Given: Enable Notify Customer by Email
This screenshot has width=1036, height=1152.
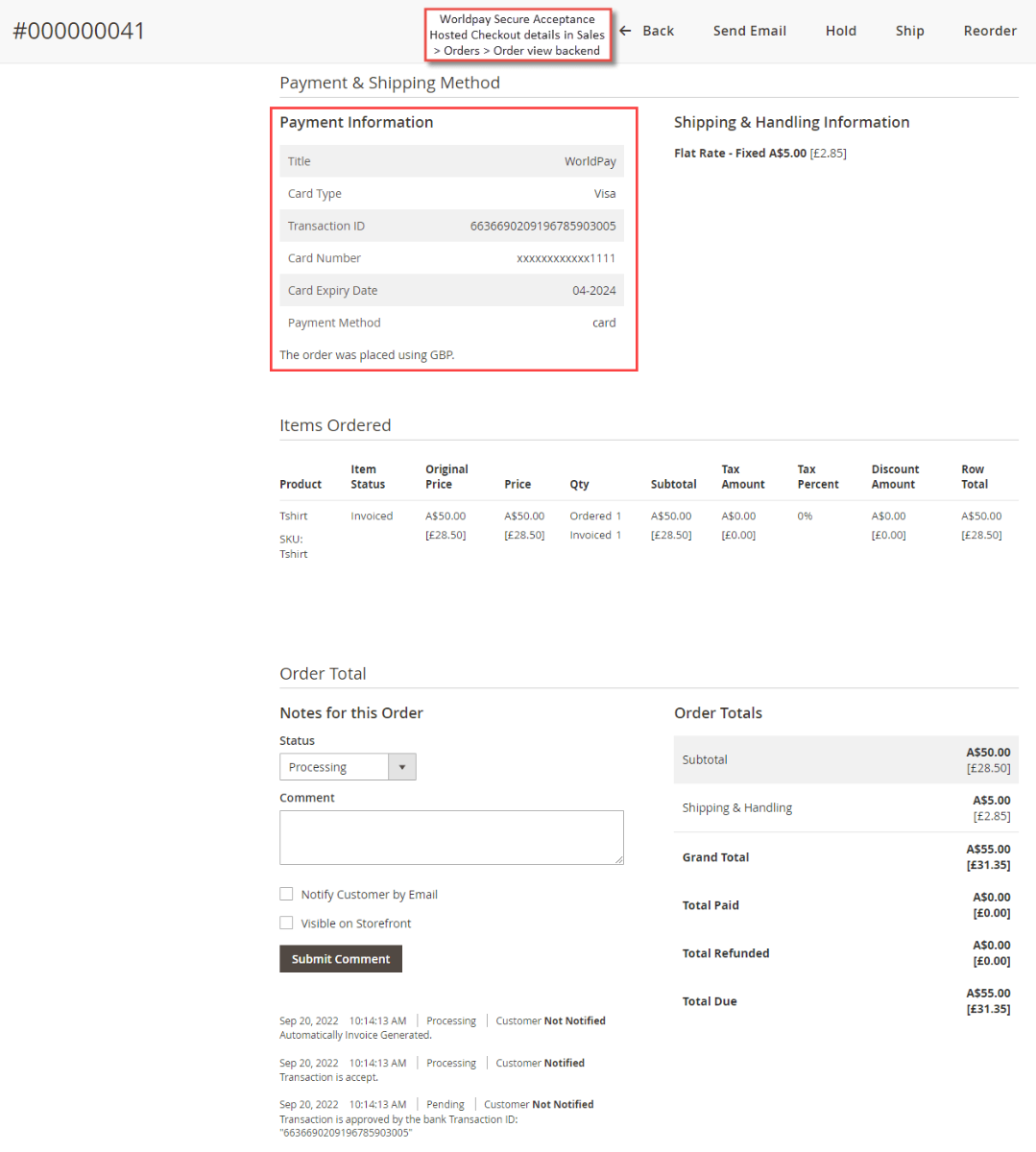Looking at the screenshot, I should (286, 894).
